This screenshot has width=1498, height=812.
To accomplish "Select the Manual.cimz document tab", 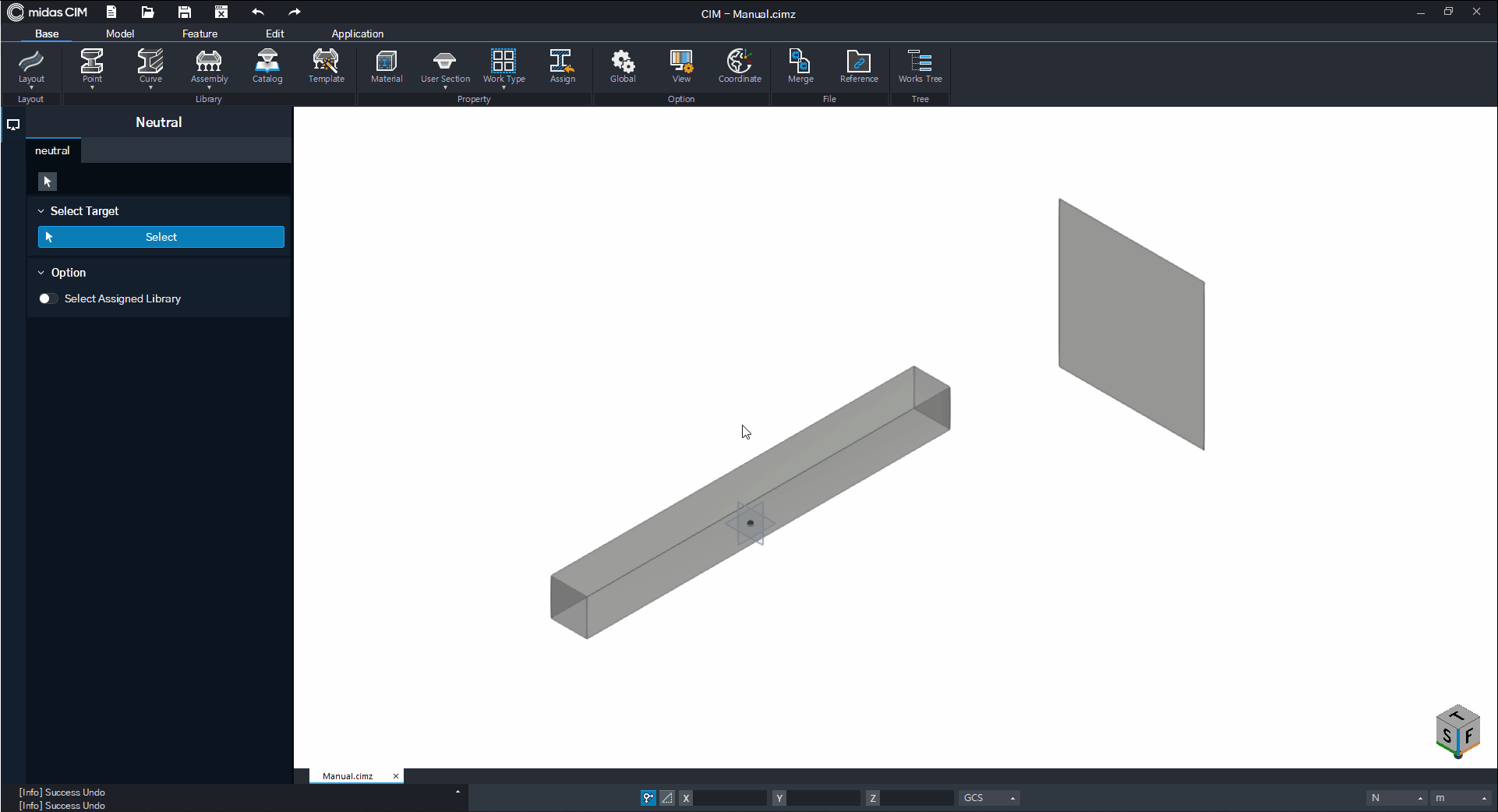I will [x=348, y=776].
